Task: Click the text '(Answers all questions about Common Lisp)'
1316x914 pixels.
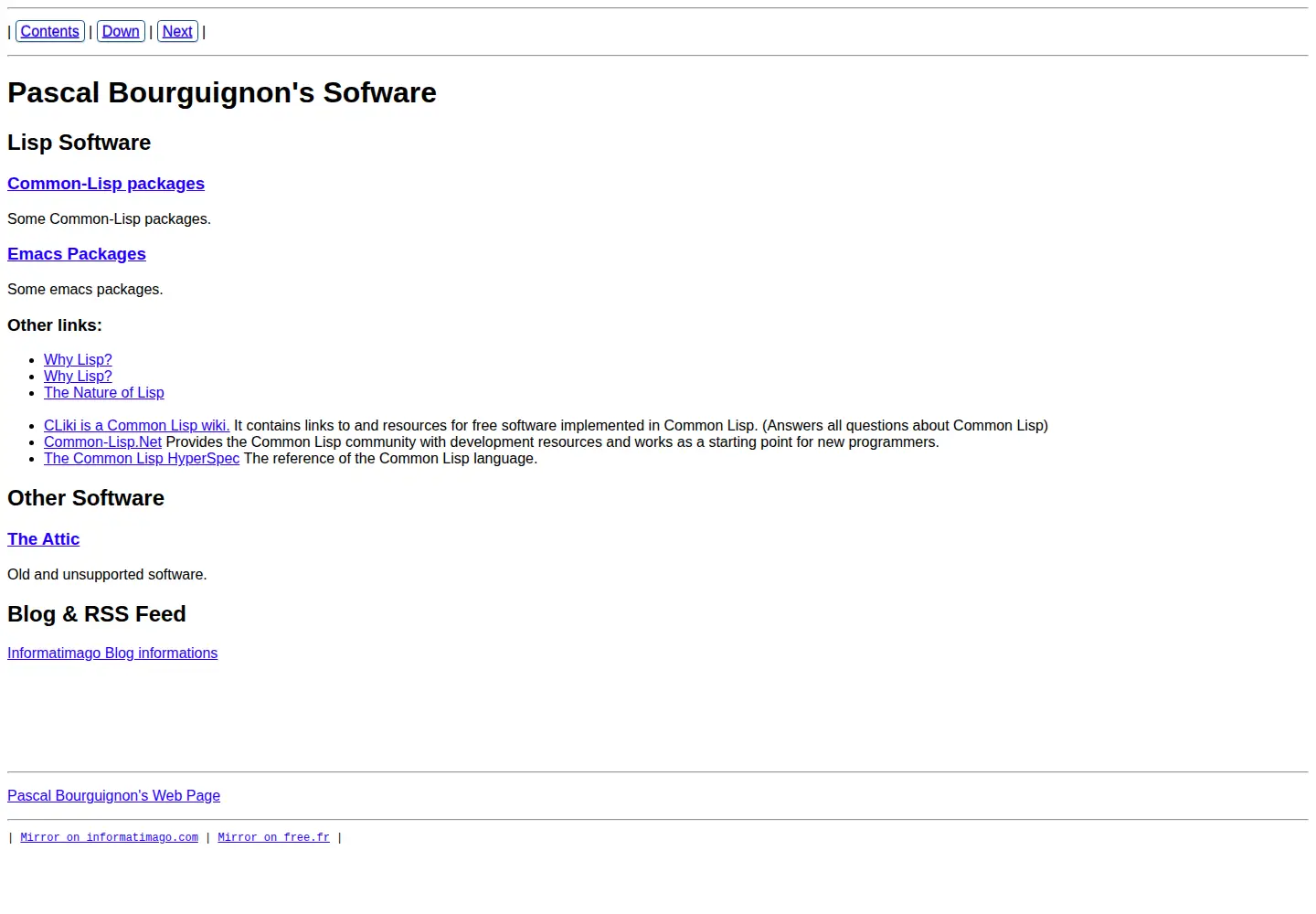Action: coord(905,426)
